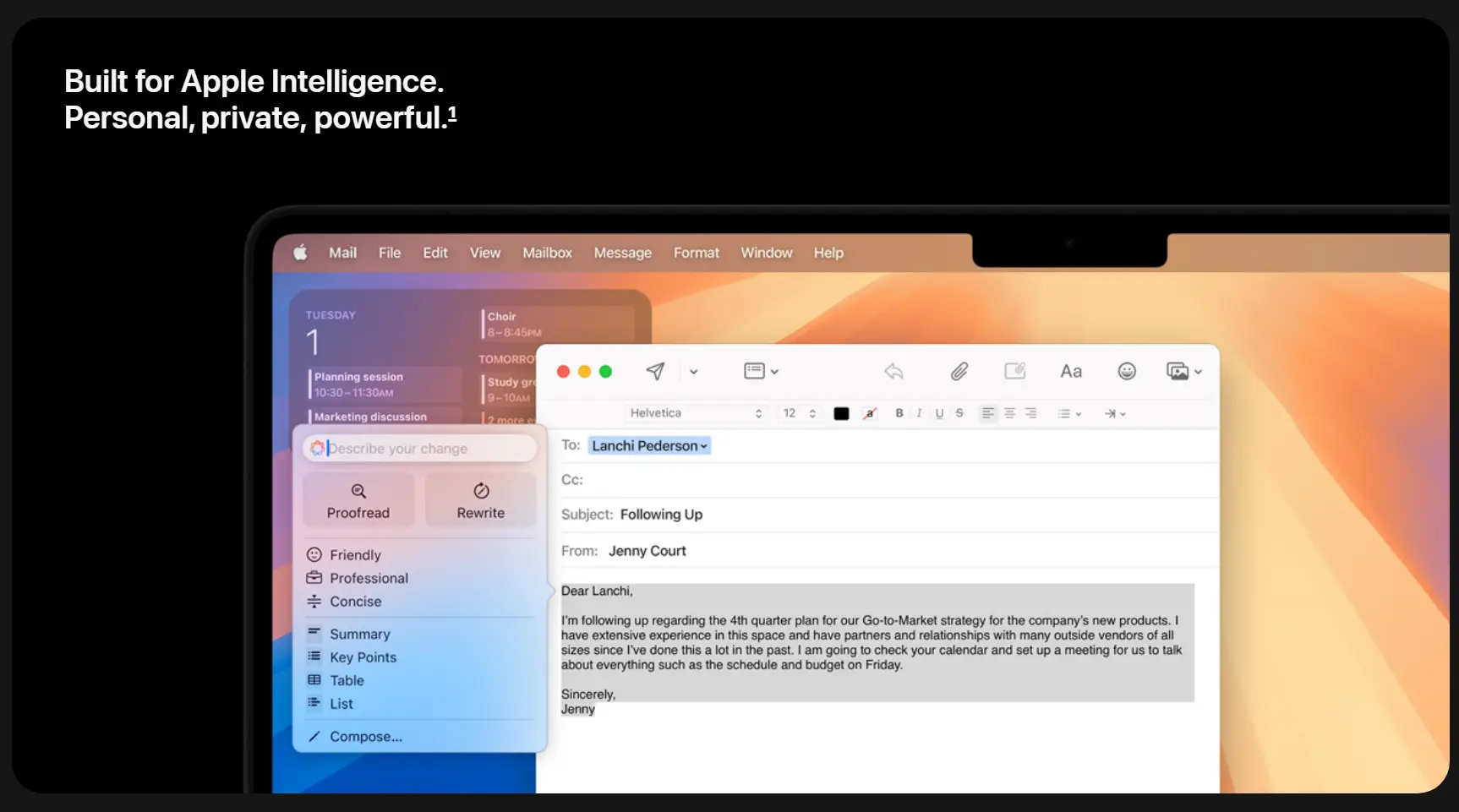Choose the Concise tone option
This screenshot has width=1459, height=812.
click(x=344, y=602)
